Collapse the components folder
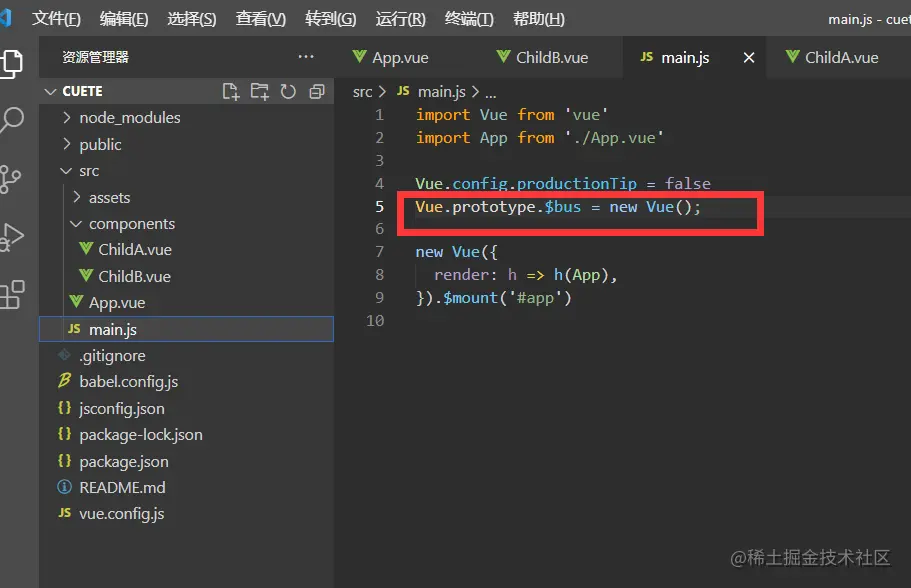Screen dimensions: 911x588 [x=76, y=224]
